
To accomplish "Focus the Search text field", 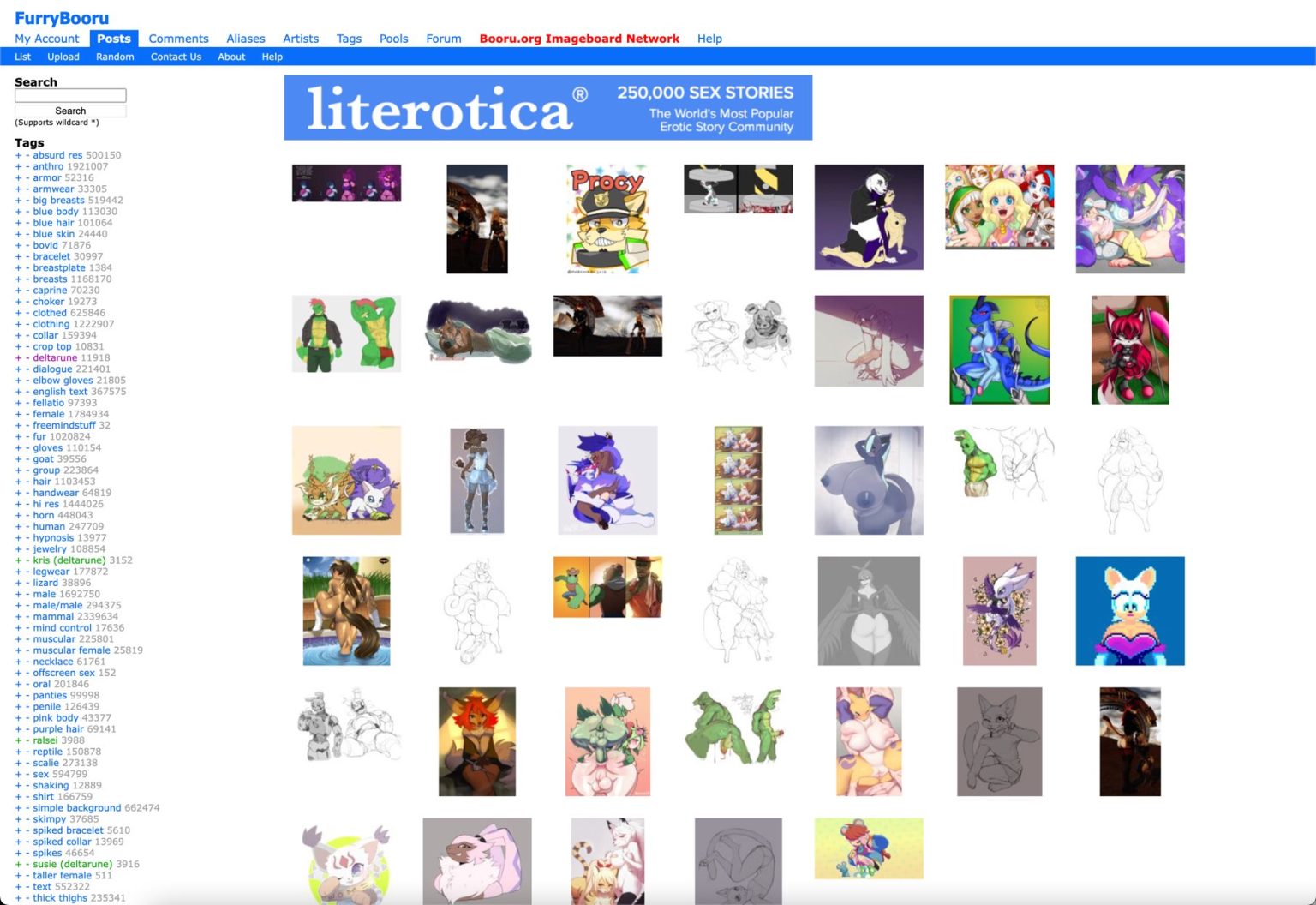I will (x=70, y=95).
